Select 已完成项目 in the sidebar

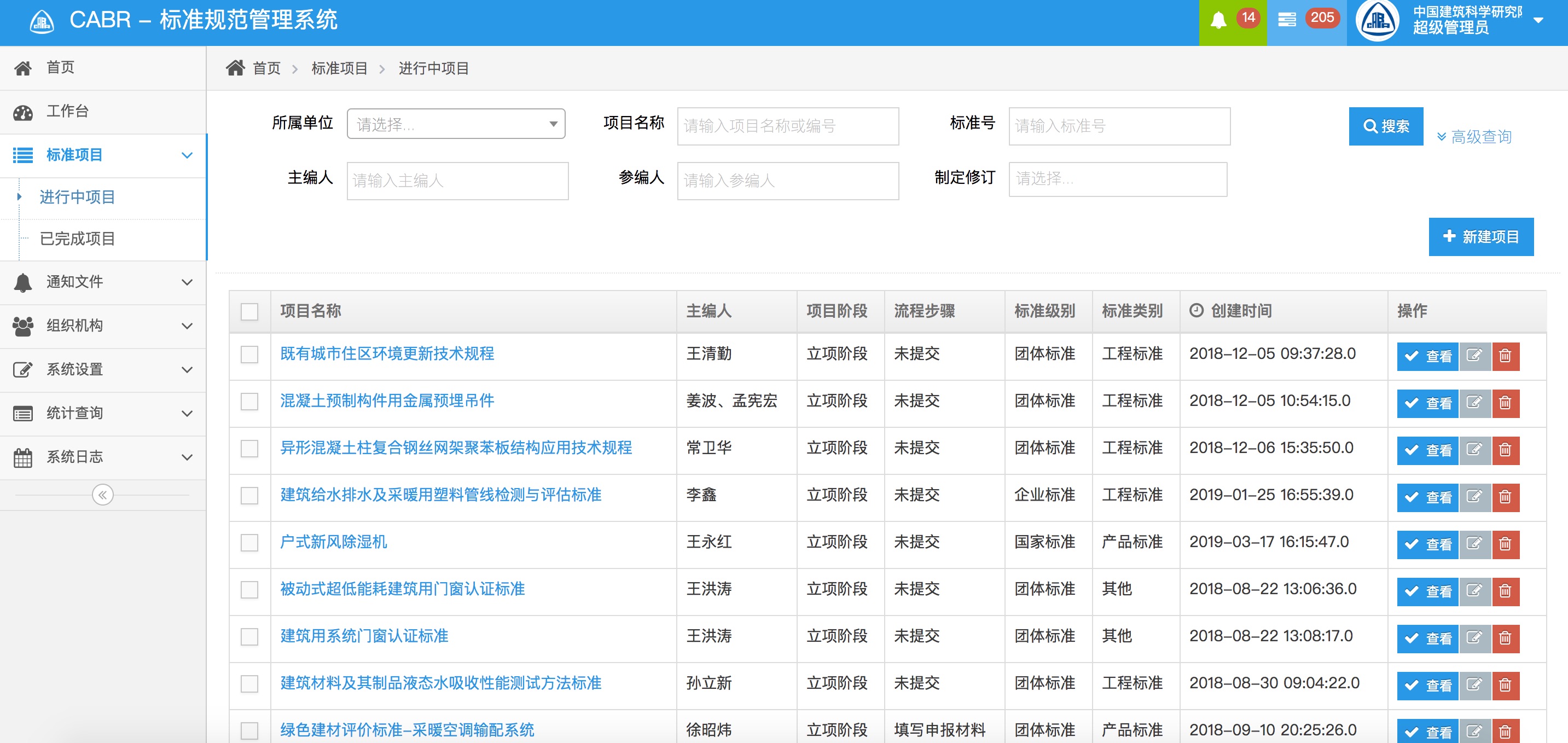tap(77, 239)
